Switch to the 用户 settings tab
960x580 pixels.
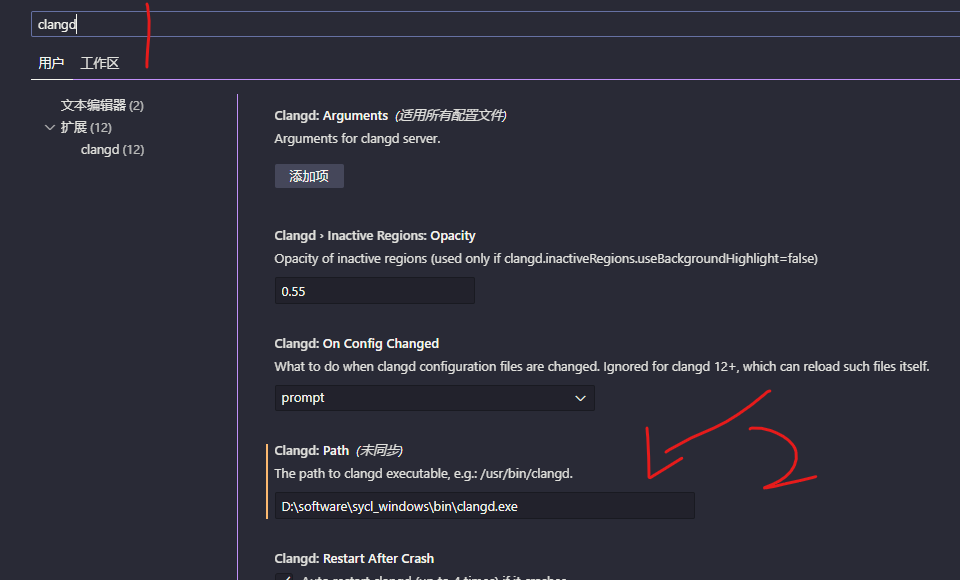coord(51,63)
